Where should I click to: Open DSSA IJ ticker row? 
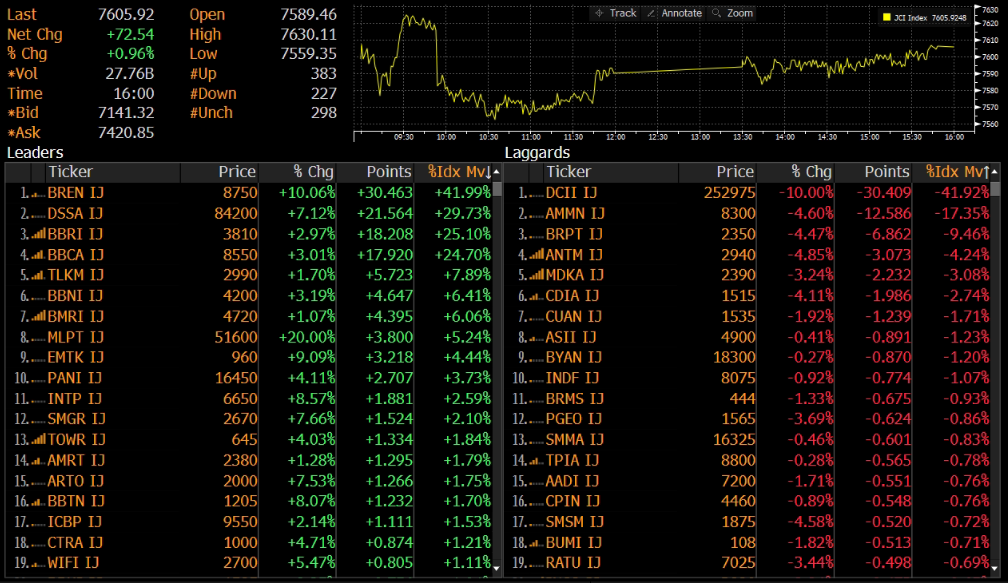coord(75,213)
